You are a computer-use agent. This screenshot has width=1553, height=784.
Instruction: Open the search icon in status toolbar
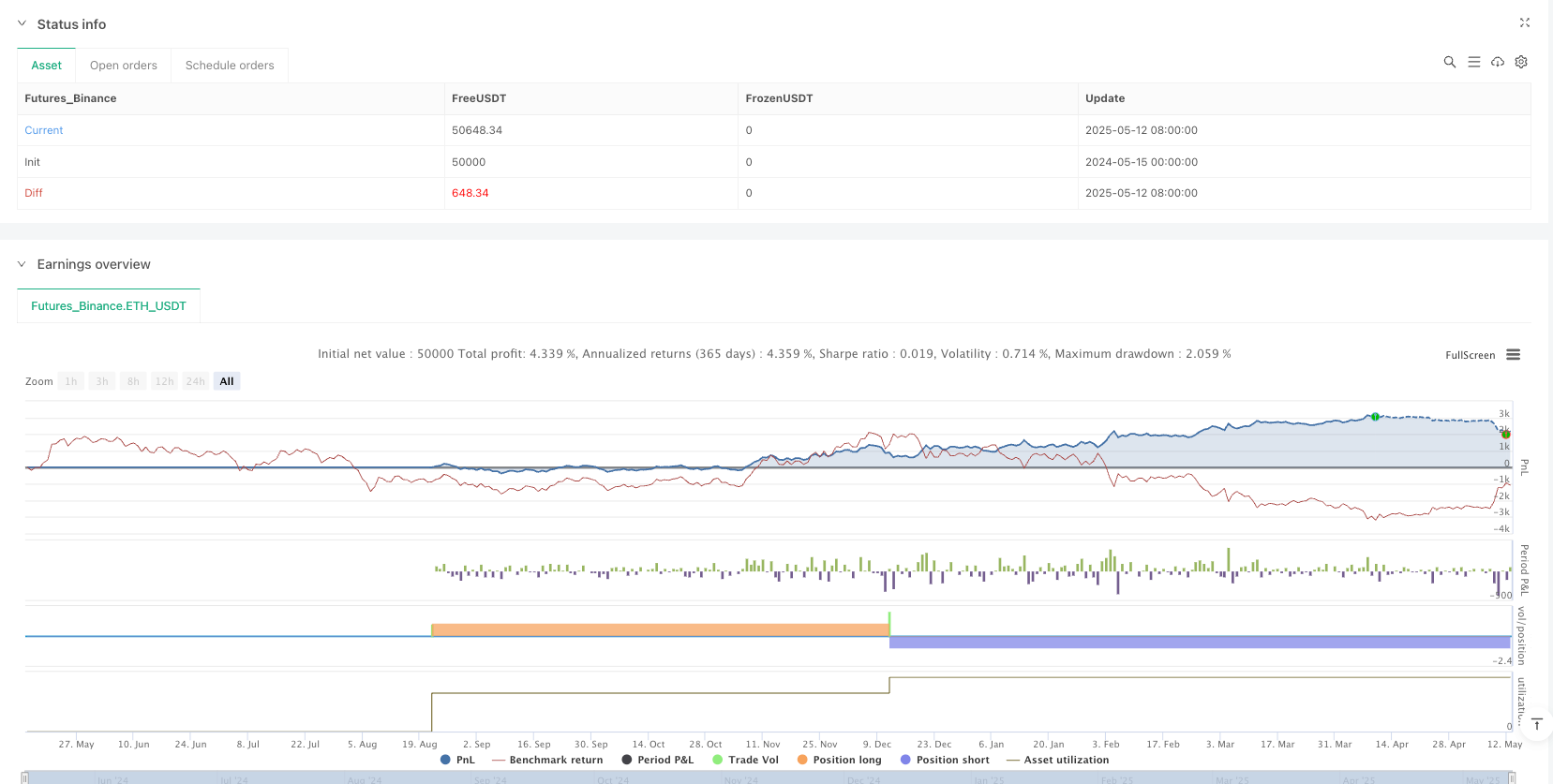coord(1450,62)
